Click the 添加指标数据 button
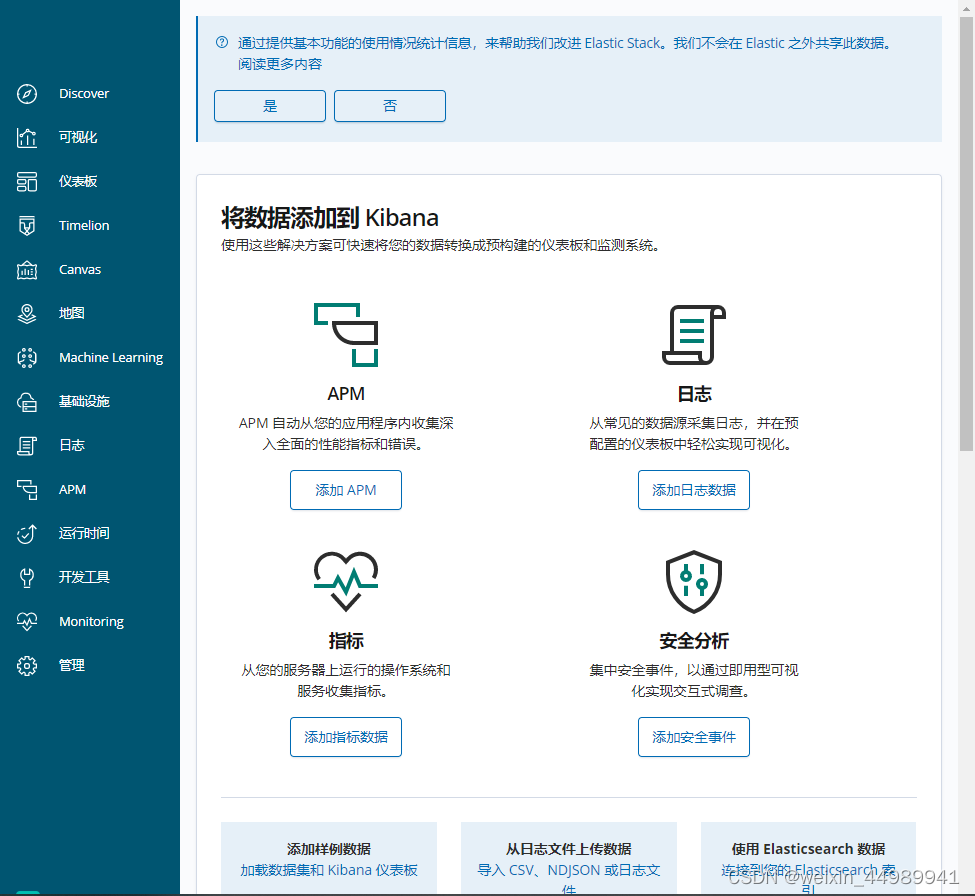The image size is (975, 896). click(346, 737)
